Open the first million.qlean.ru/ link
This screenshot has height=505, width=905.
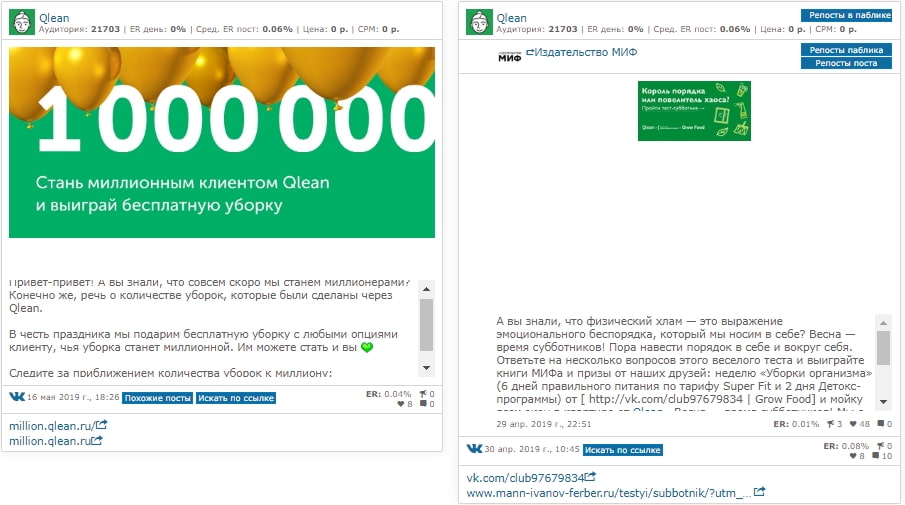[x=52, y=426]
